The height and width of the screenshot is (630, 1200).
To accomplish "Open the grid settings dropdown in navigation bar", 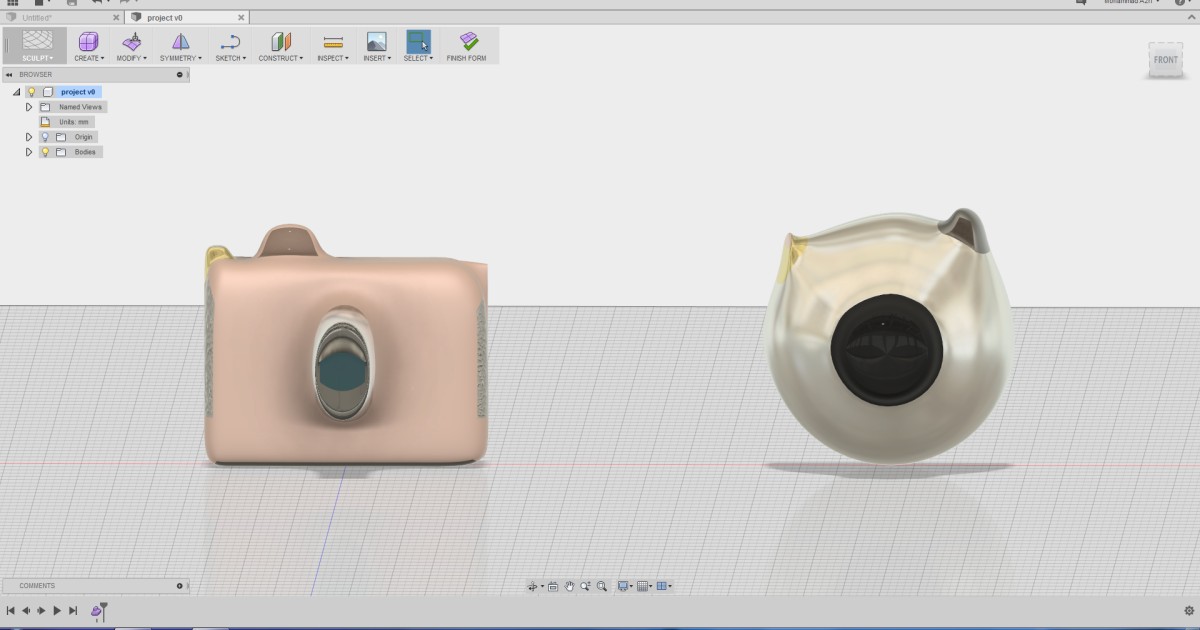I will pos(645,586).
